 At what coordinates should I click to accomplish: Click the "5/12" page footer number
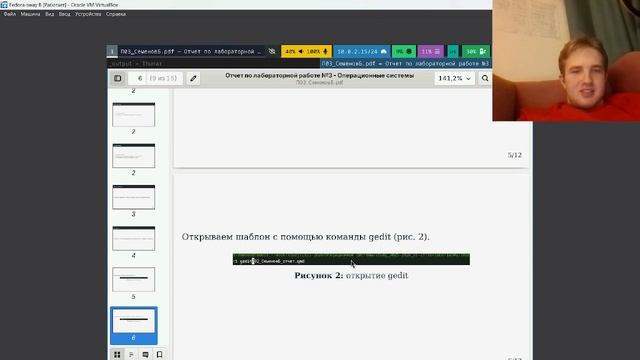point(515,155)
